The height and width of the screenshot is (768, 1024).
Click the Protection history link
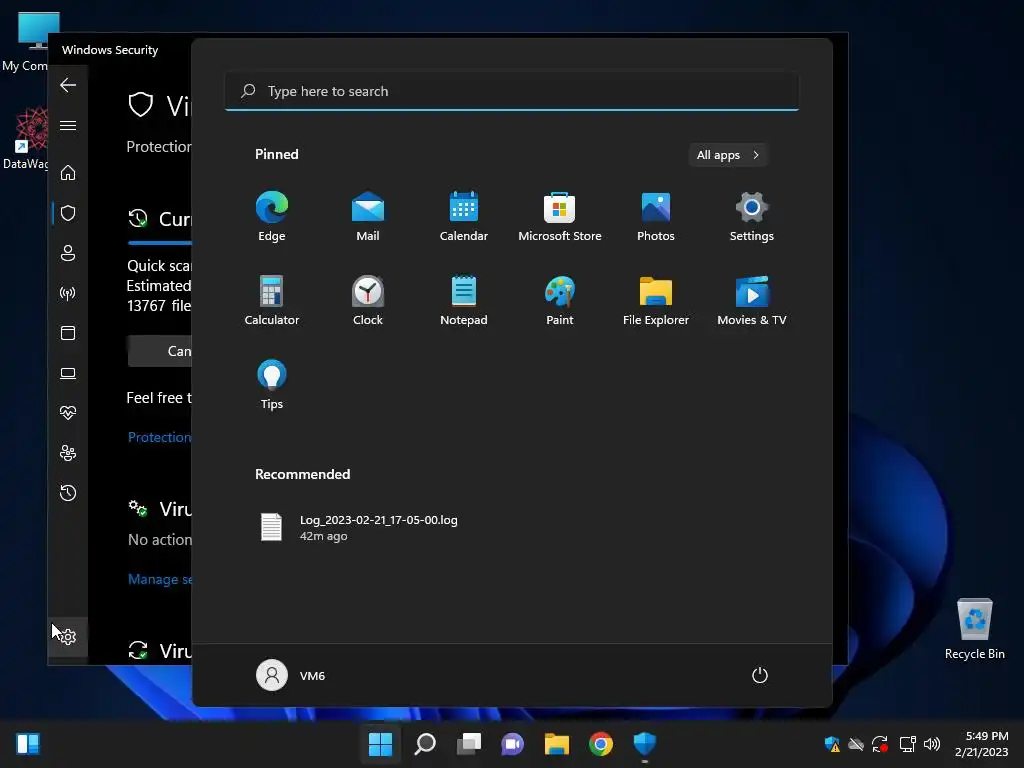(x=159, y=438)
